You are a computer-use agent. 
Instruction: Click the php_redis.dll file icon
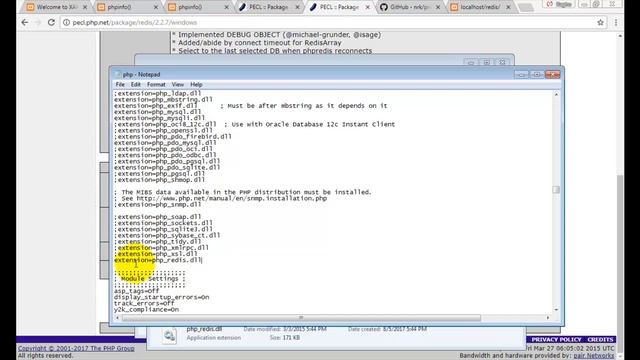coord(169,336)
